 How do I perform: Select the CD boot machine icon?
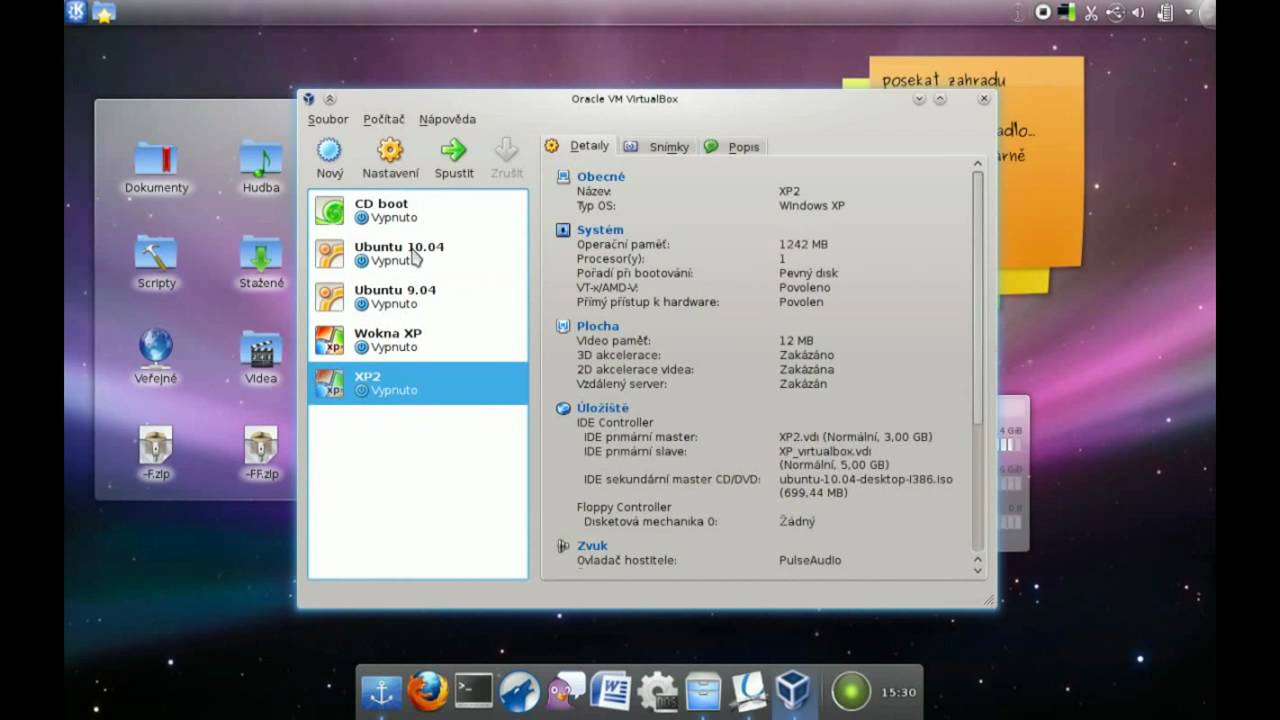329,210
